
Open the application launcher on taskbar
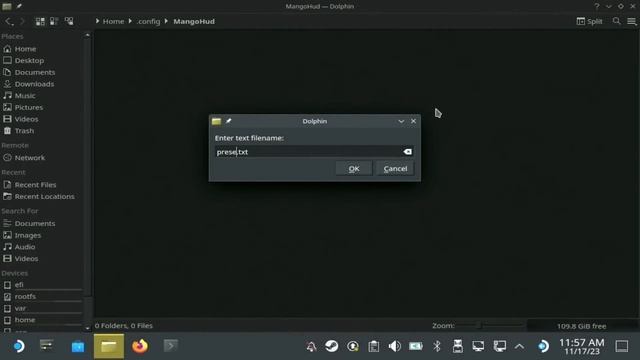18,346
